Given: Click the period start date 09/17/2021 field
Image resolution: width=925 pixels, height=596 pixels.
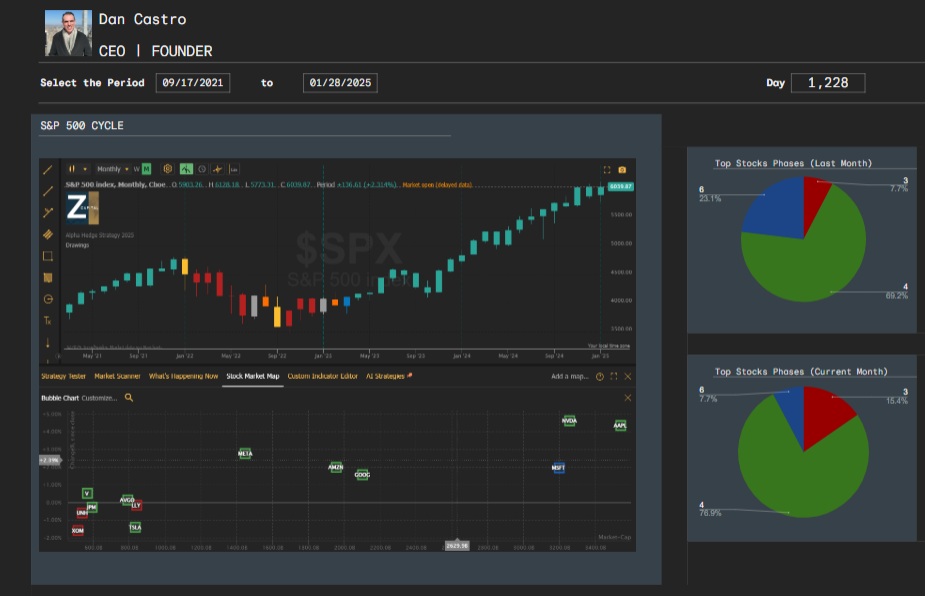Looking at the screenshot, I should [x=193, y=83].
